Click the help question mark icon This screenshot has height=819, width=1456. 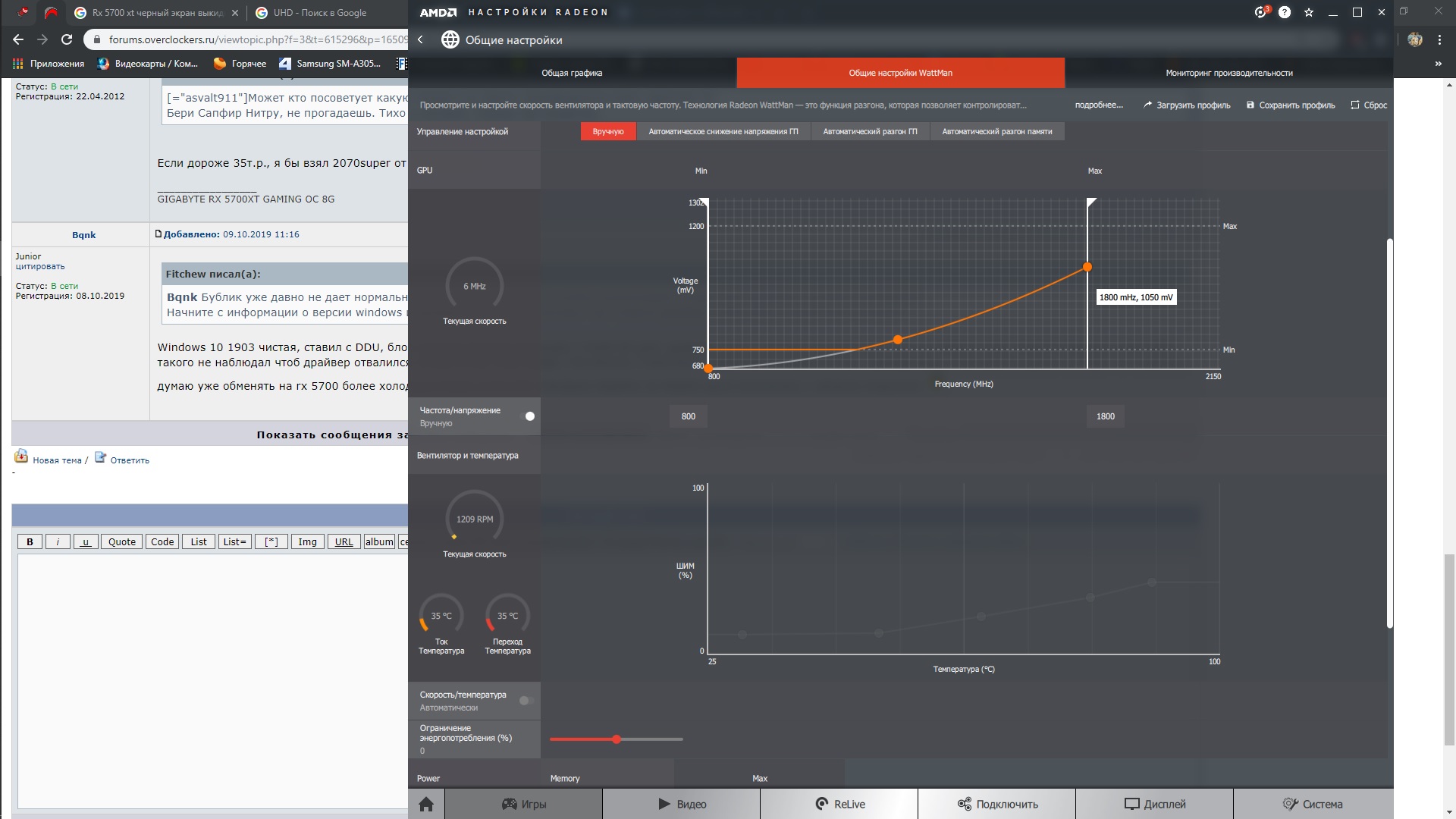click(x=1284, y=12)
